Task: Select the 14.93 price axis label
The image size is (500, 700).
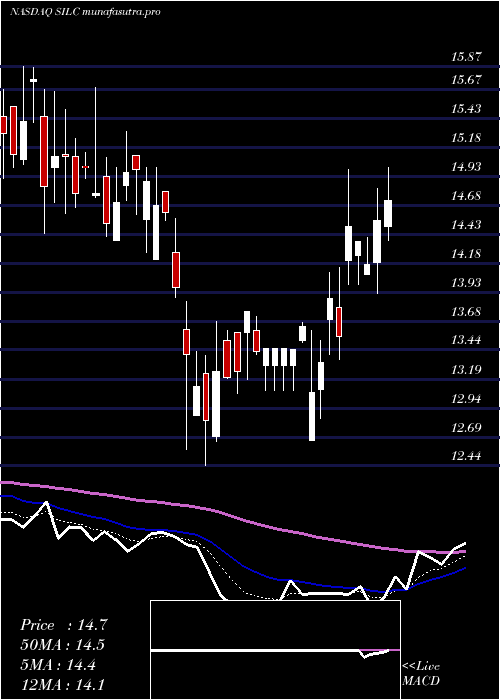Action: 467,167
